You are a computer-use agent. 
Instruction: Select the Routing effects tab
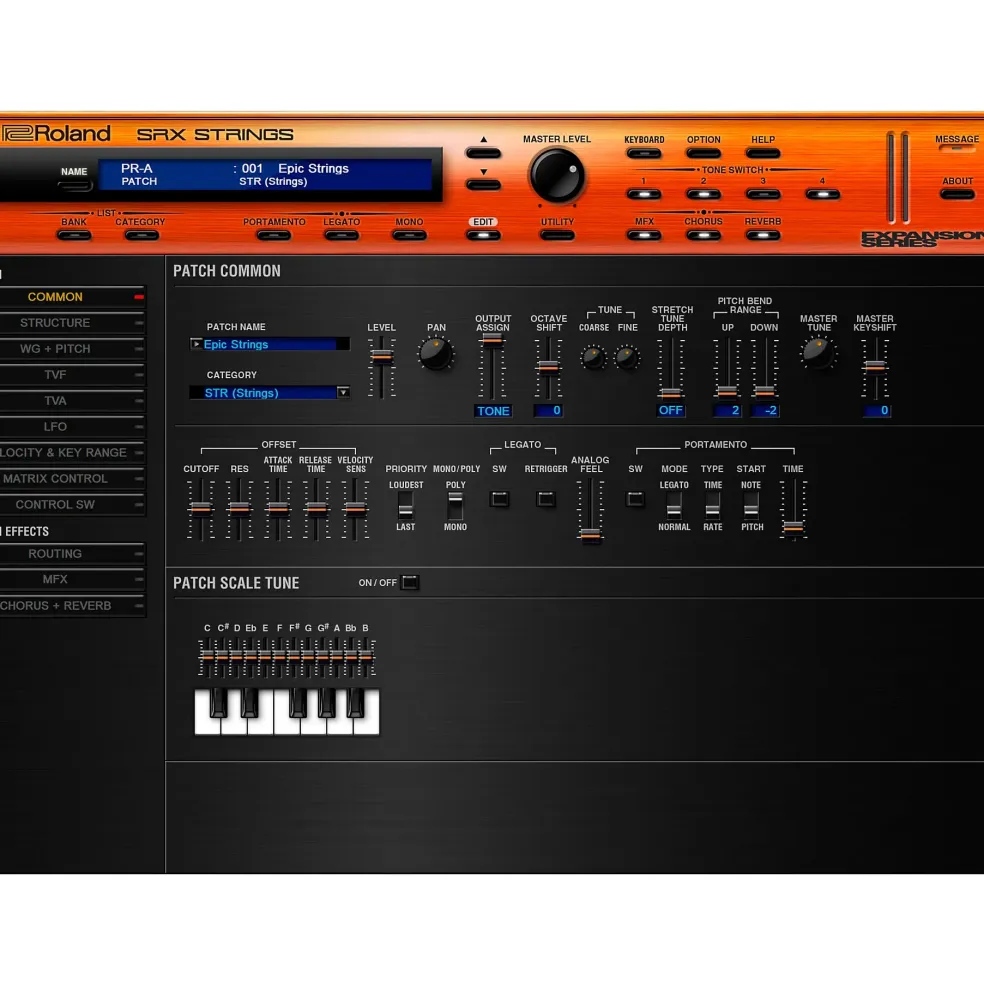point(72,553)
